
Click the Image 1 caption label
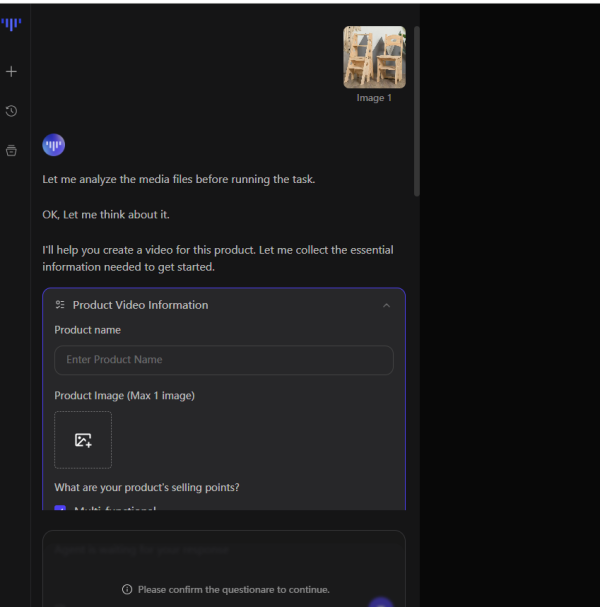coord(374,98)
